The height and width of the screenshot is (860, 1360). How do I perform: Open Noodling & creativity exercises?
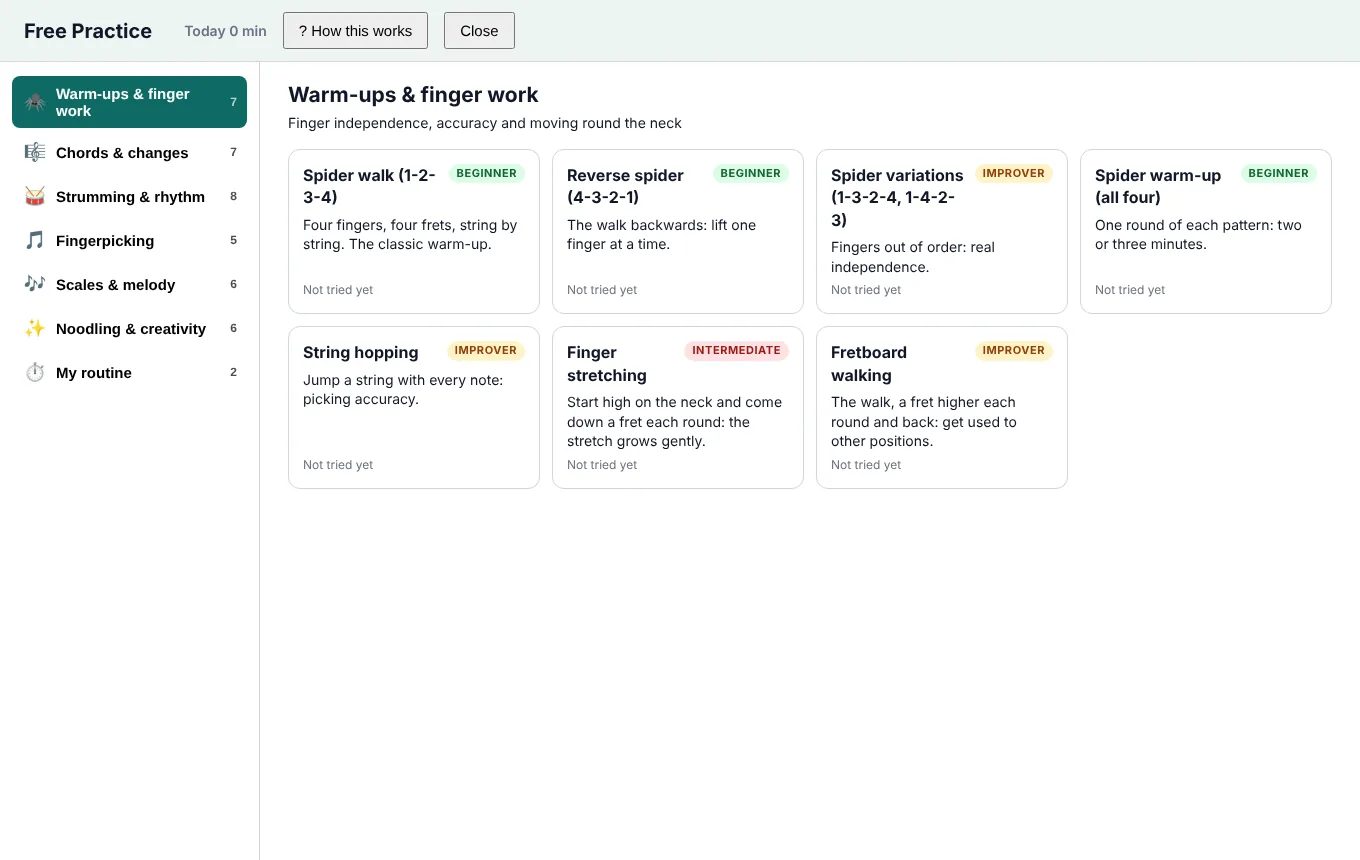[x=129, y=329]
